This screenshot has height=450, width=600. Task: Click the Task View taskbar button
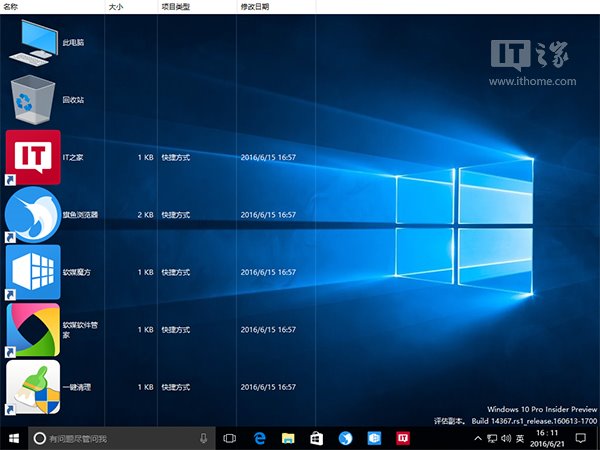point(229,438)
